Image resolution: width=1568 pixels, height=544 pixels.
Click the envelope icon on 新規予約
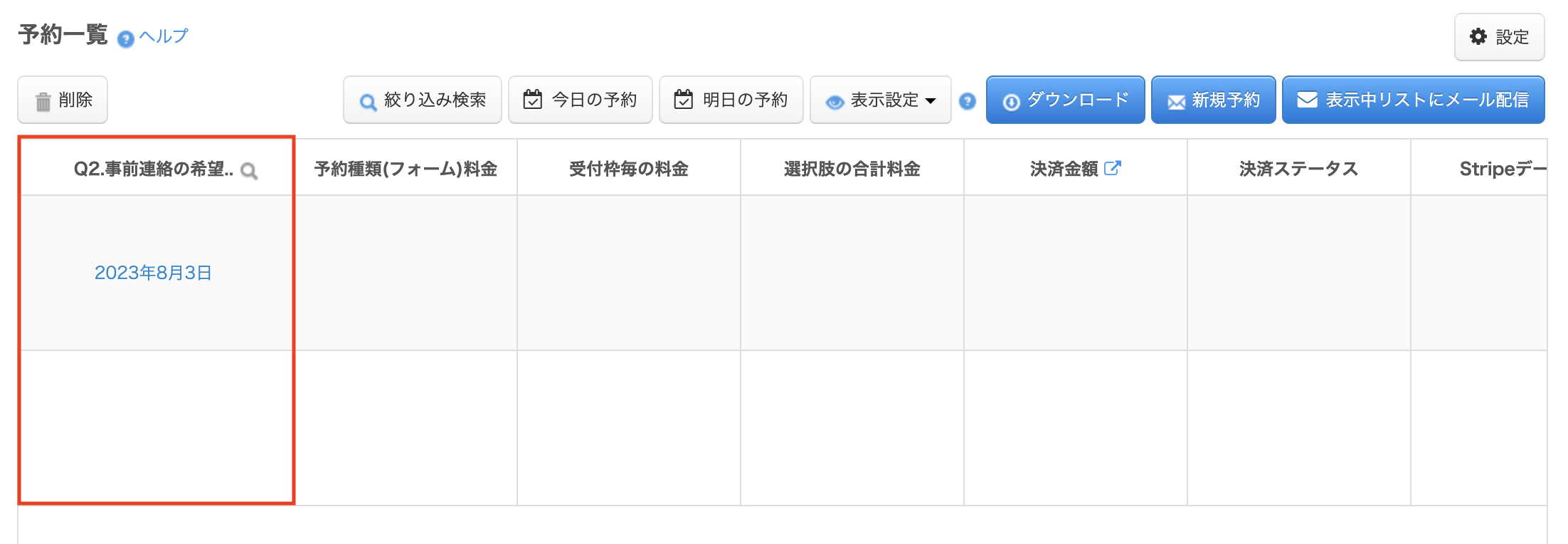[1175, 100]
